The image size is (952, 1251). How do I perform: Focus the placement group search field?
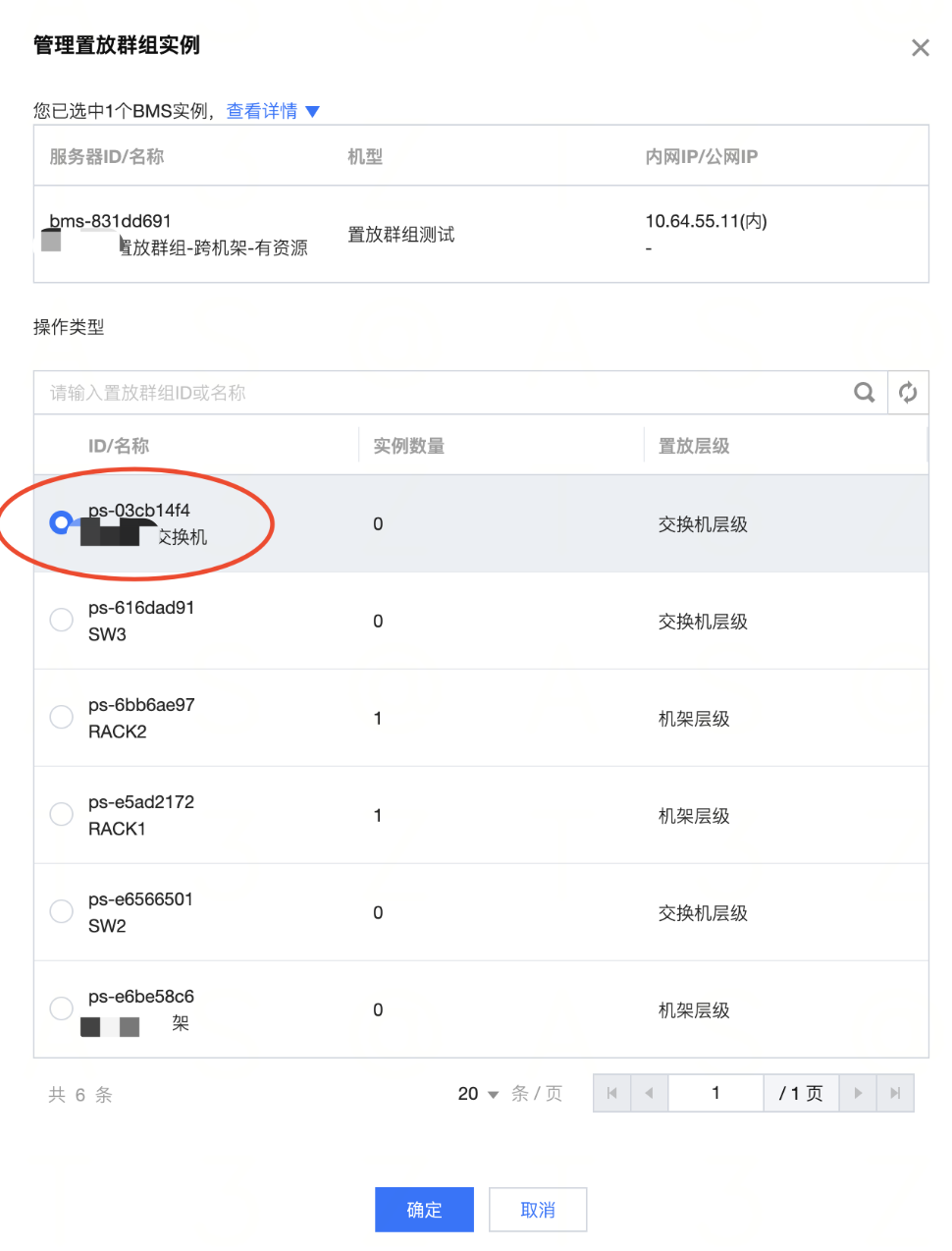pos(442,393)
